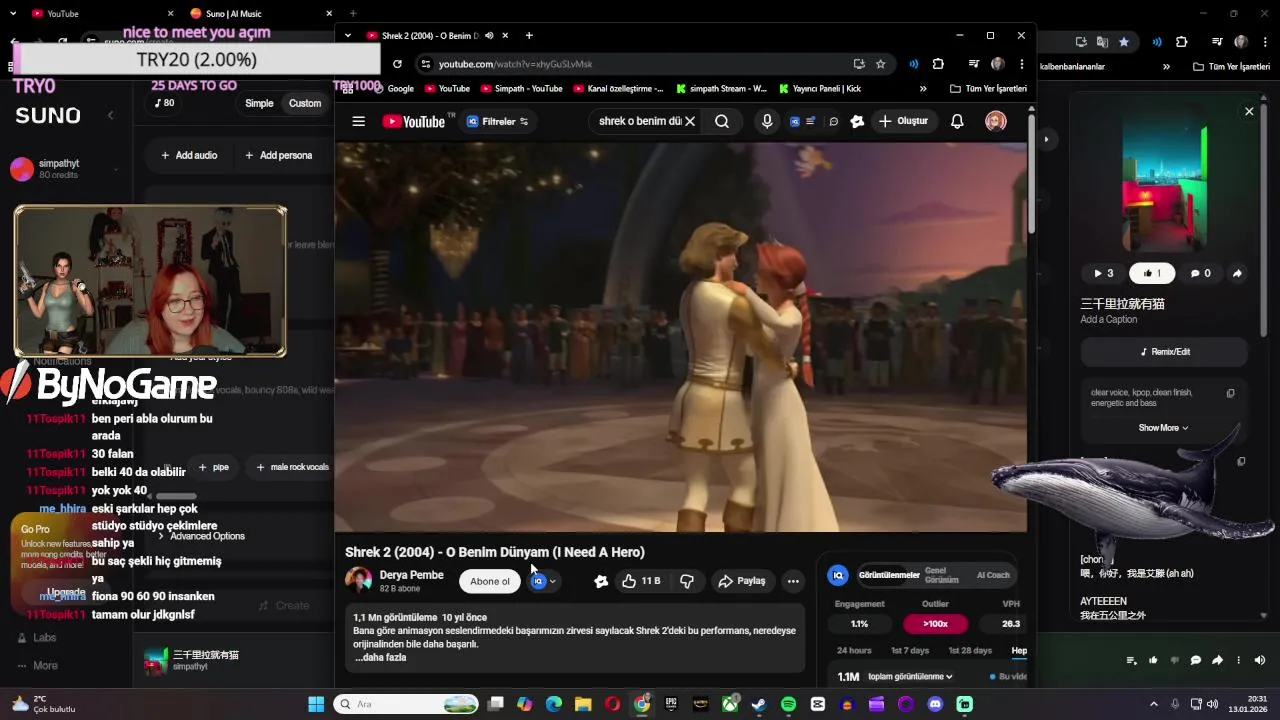Click Add persona in Suno
The width and height of the screenshot is (1280, 720).
coord(278,155)
